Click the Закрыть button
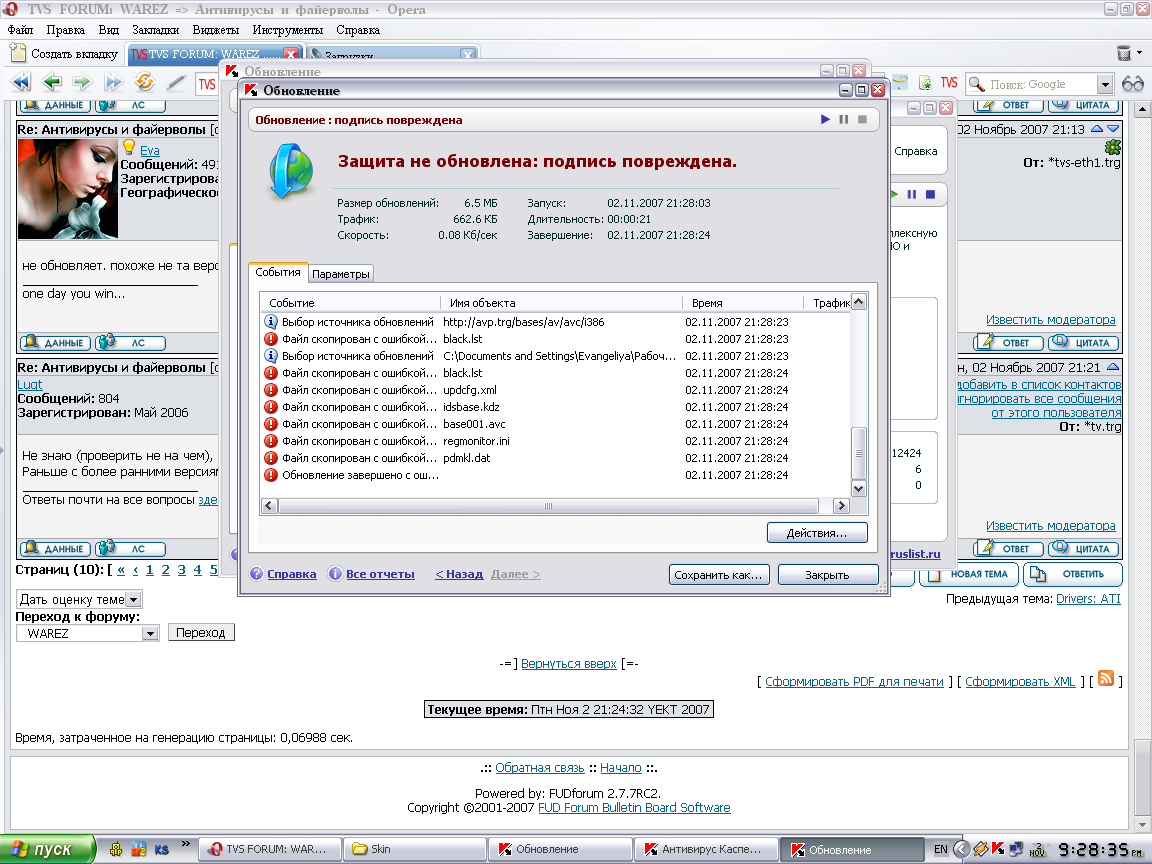Image resolution: width=1152 pixels, height=864 pixels. coord(827,575)
